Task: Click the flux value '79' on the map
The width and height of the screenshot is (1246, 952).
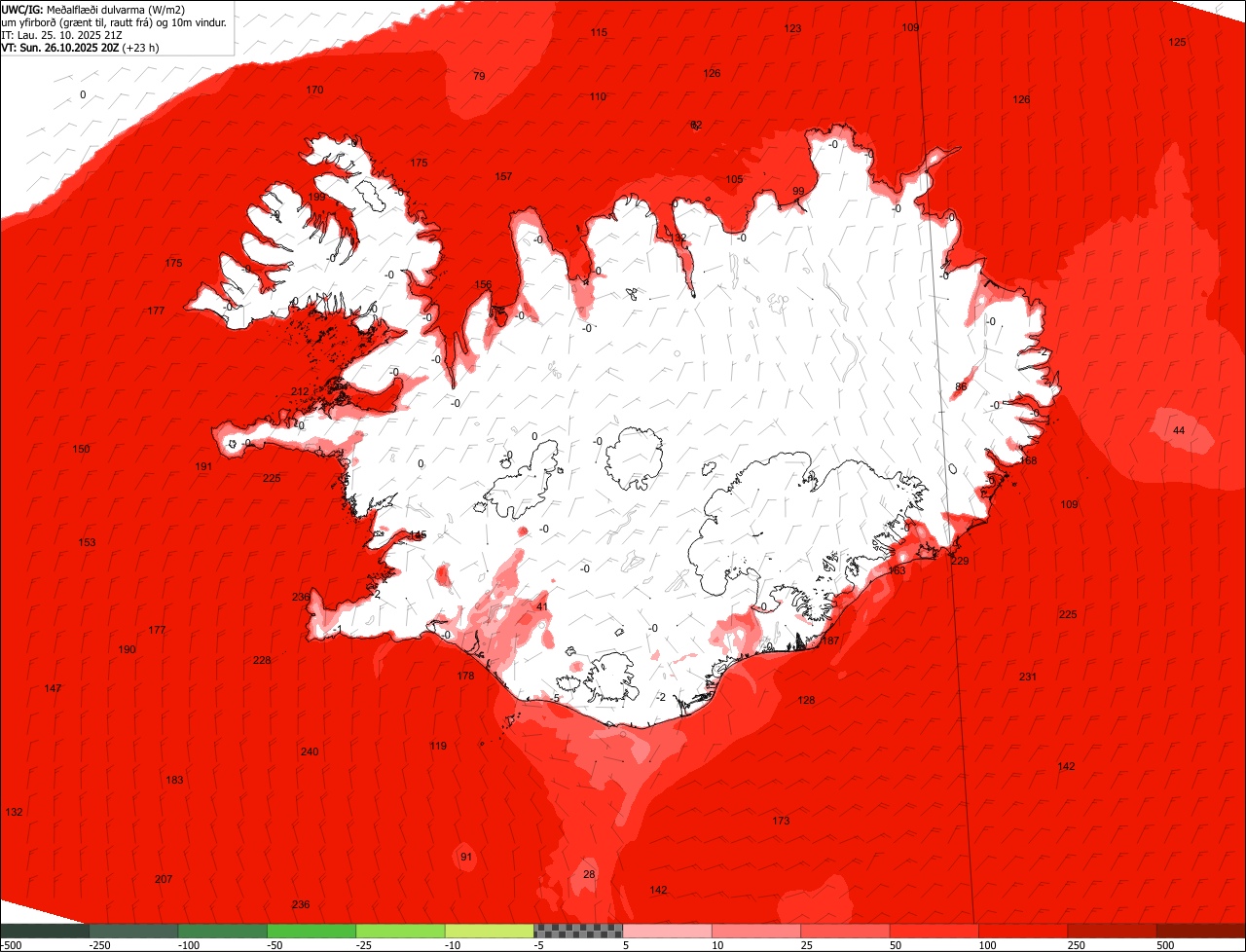Action: coord(479,76)
